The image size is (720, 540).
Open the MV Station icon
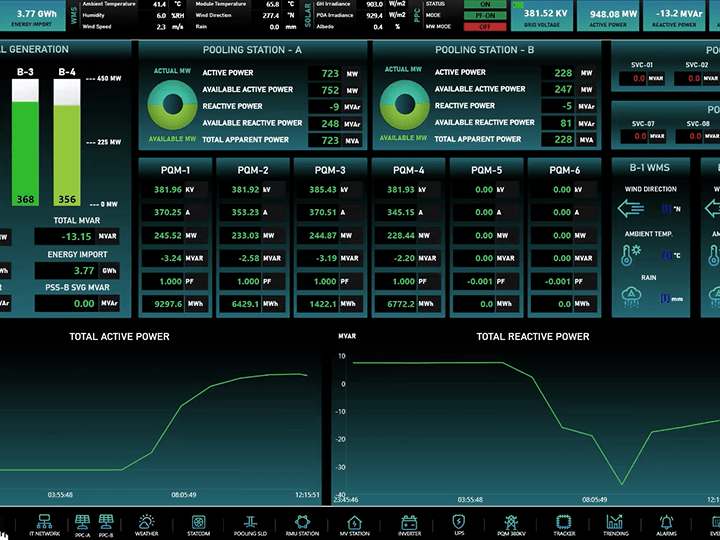[354, 525]
